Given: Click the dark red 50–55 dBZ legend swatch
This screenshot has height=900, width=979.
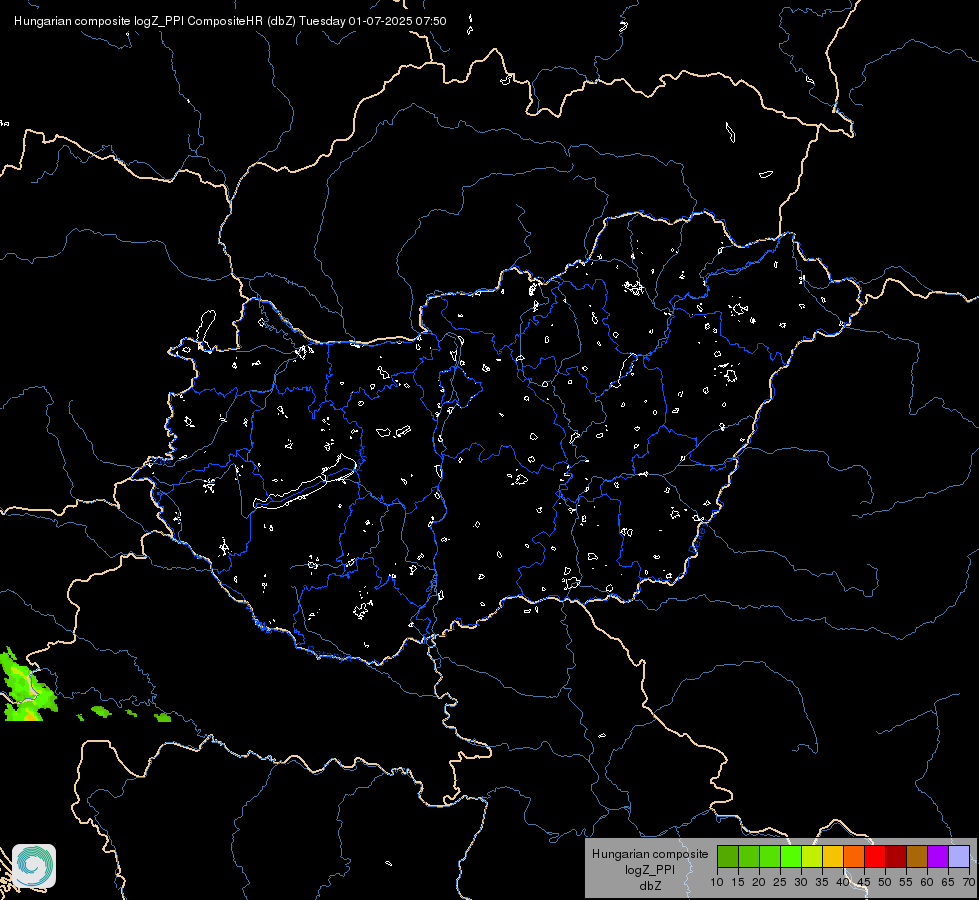Looking at the screenshot, I should click(896, 856).
